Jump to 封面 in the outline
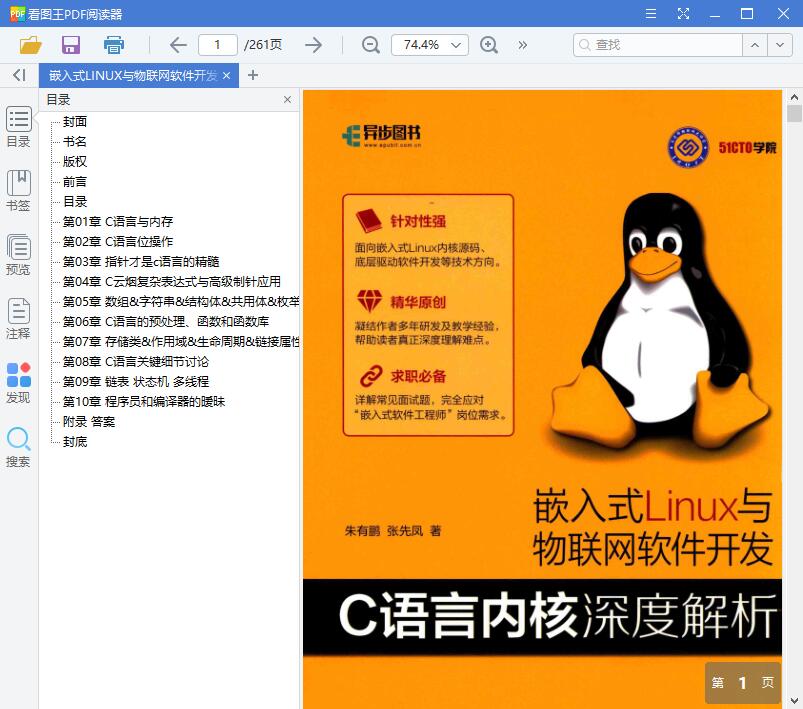 point(75,121)
